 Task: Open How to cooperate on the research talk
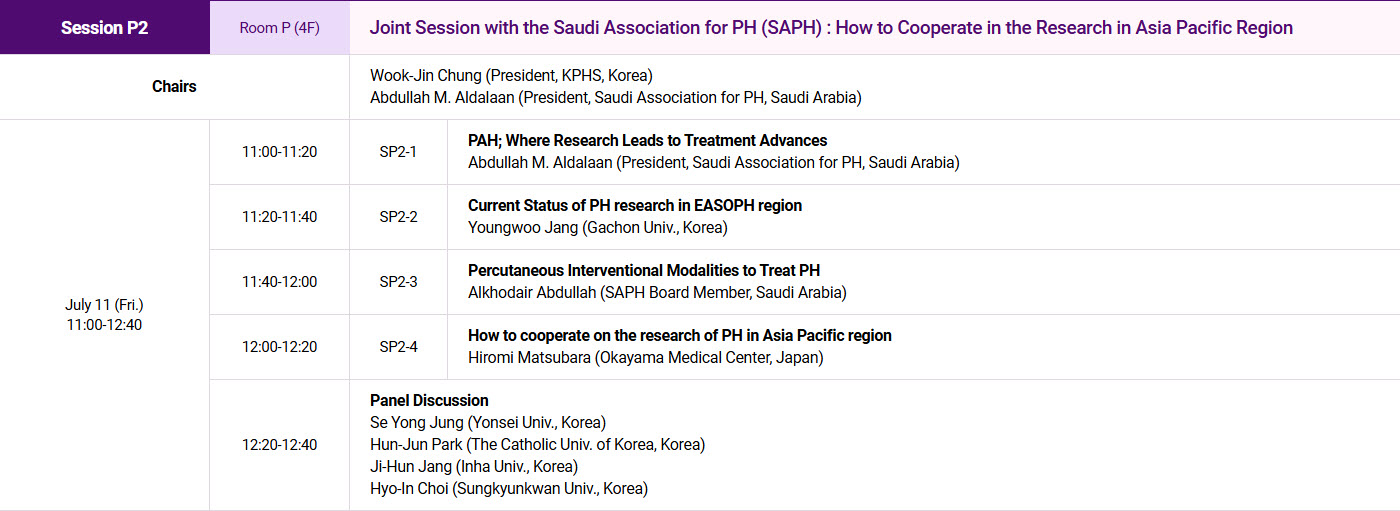679,336
